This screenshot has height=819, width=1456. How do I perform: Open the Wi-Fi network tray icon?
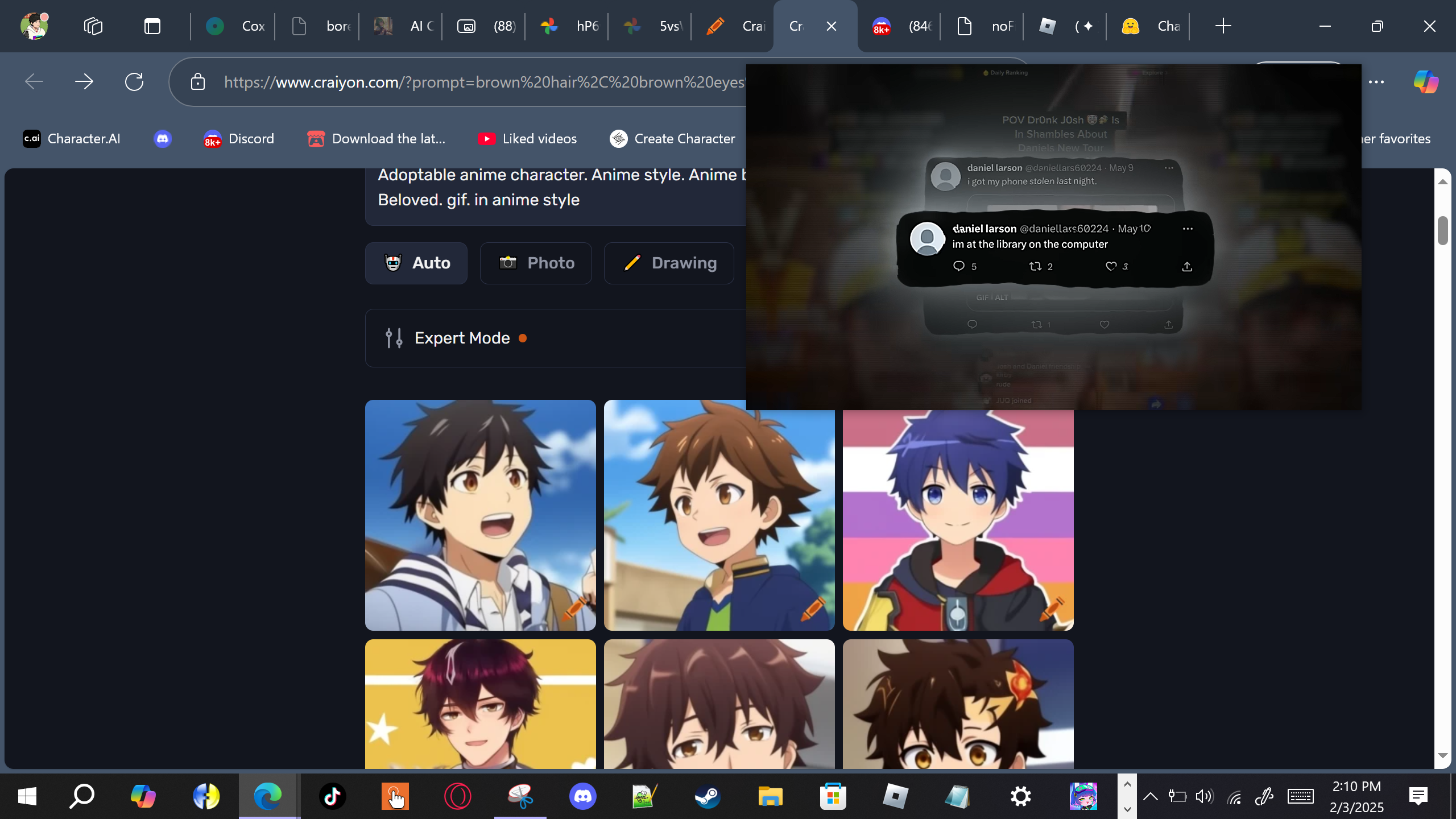coord(1234,796)
